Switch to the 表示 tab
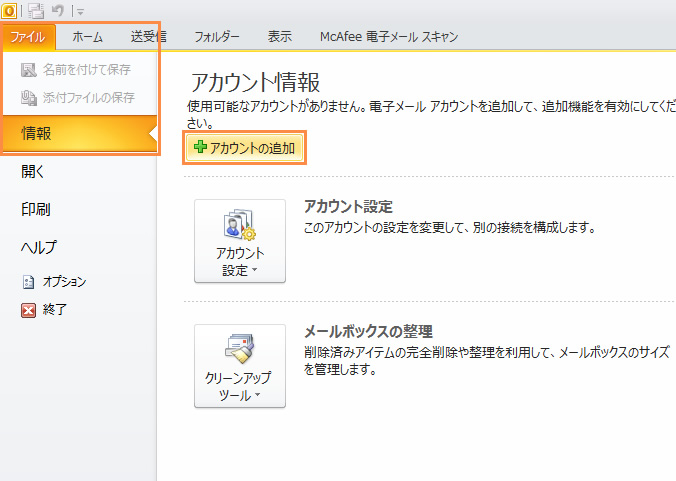This screenshot has height=481, width=676. click(x=280, y=37)
